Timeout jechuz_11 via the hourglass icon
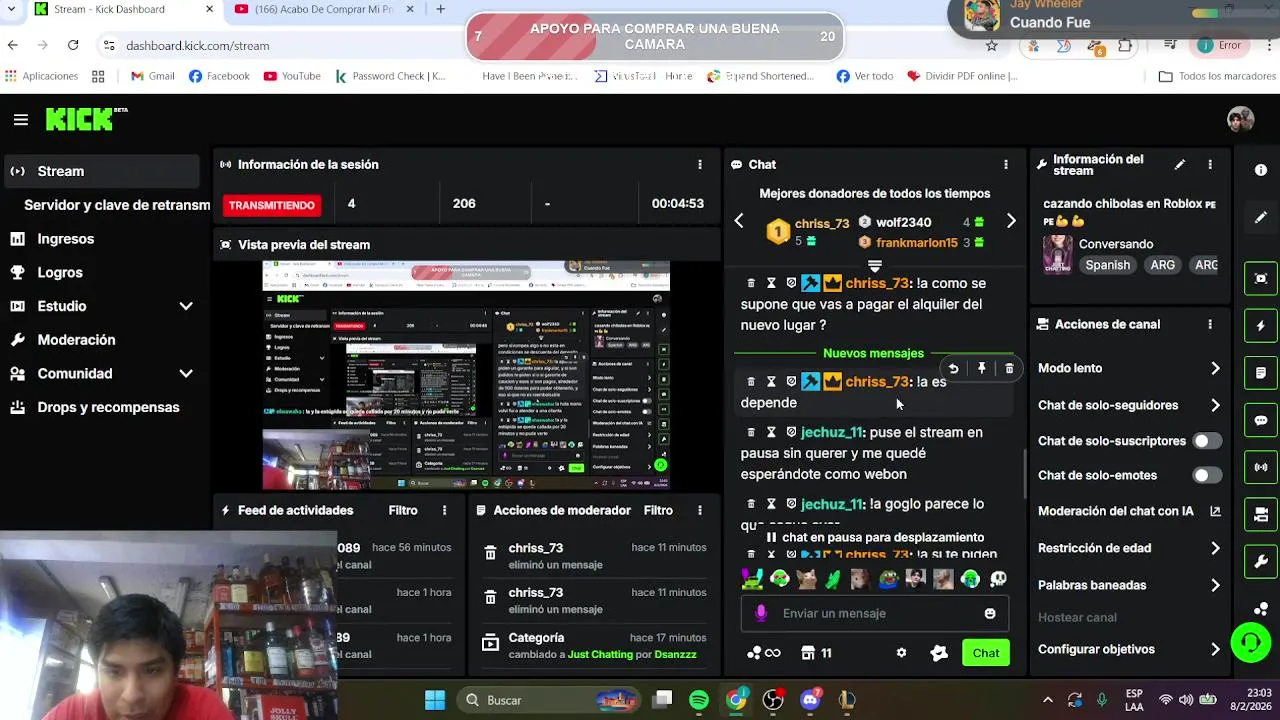 [x=771, y=432]
